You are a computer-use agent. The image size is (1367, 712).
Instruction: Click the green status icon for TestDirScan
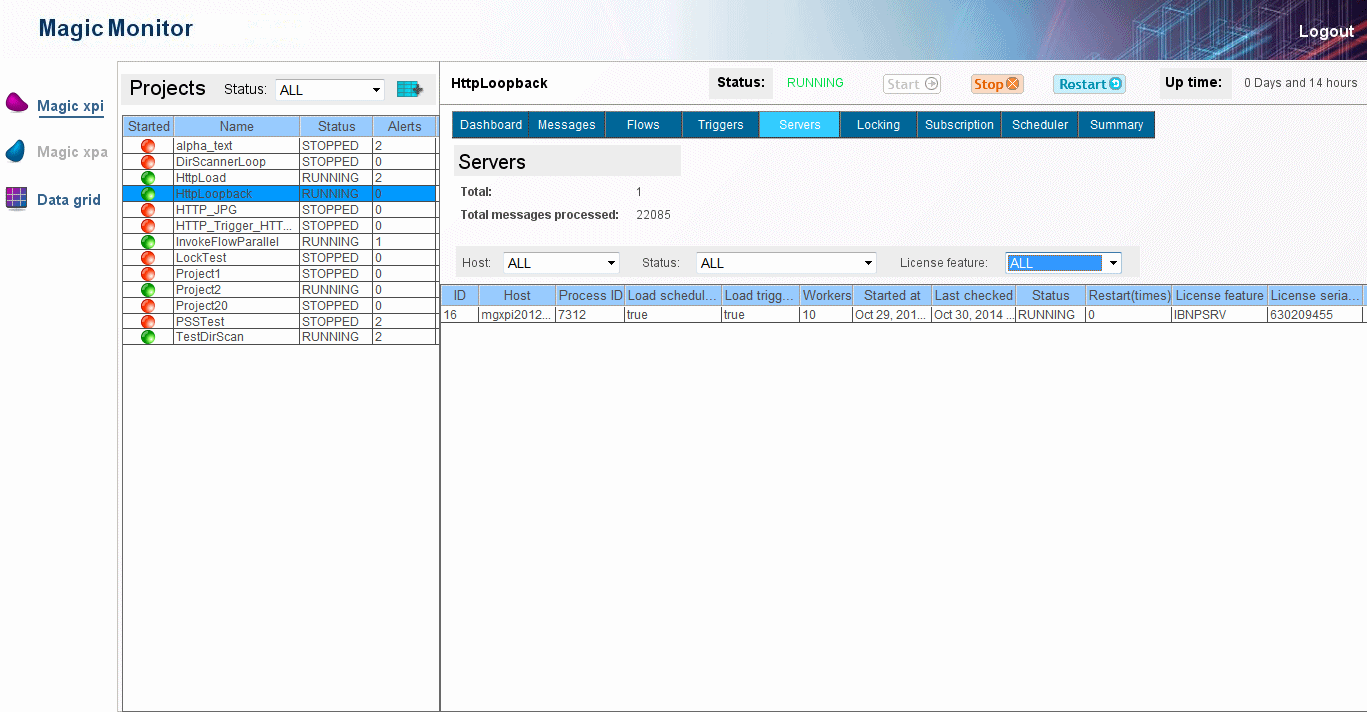(x=148, y=337)
